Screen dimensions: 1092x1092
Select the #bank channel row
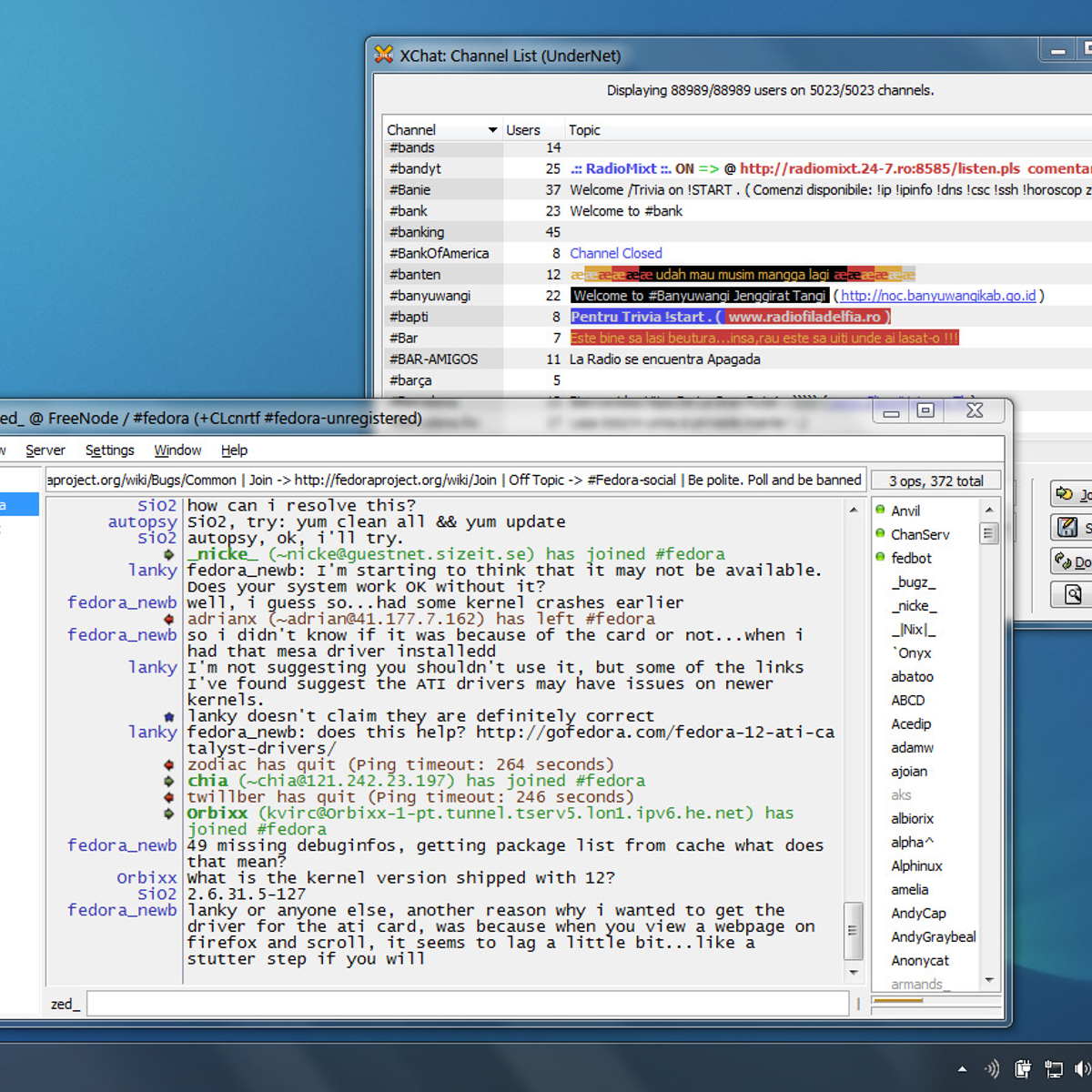pos(737,211)
